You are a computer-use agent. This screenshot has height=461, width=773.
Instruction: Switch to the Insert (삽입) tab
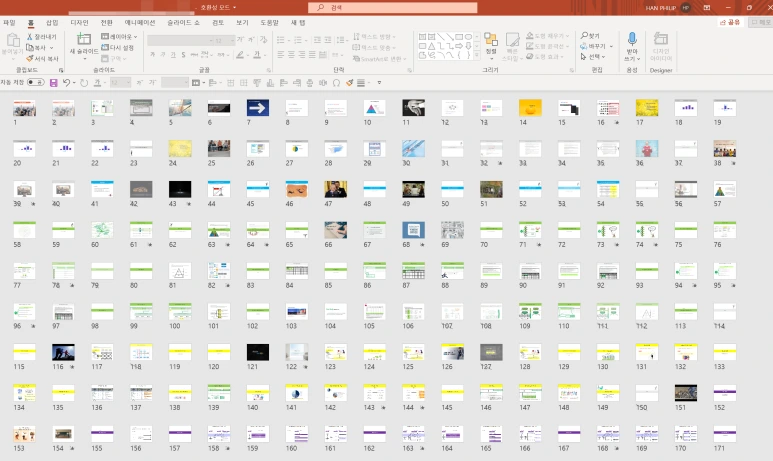point(52,23)
